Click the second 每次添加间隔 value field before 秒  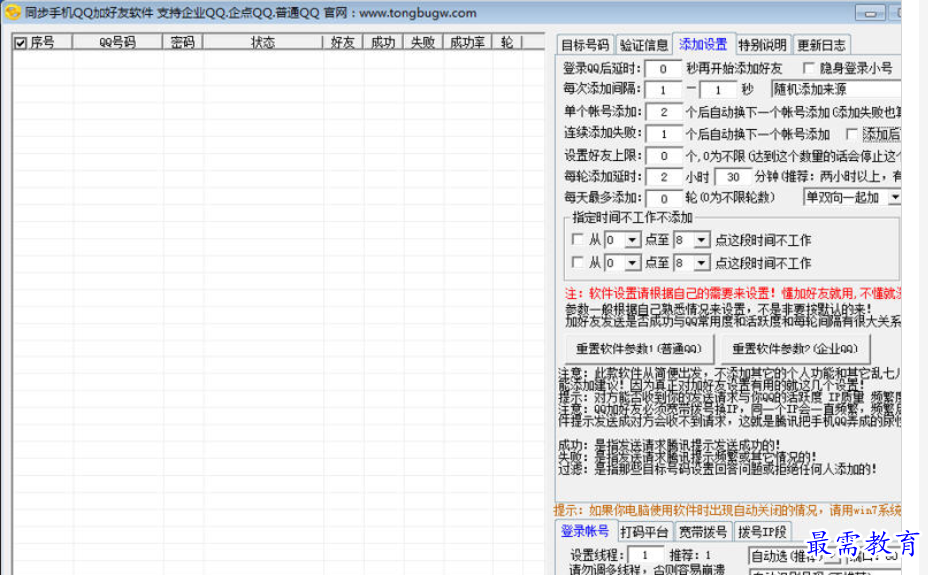point(717,90)
